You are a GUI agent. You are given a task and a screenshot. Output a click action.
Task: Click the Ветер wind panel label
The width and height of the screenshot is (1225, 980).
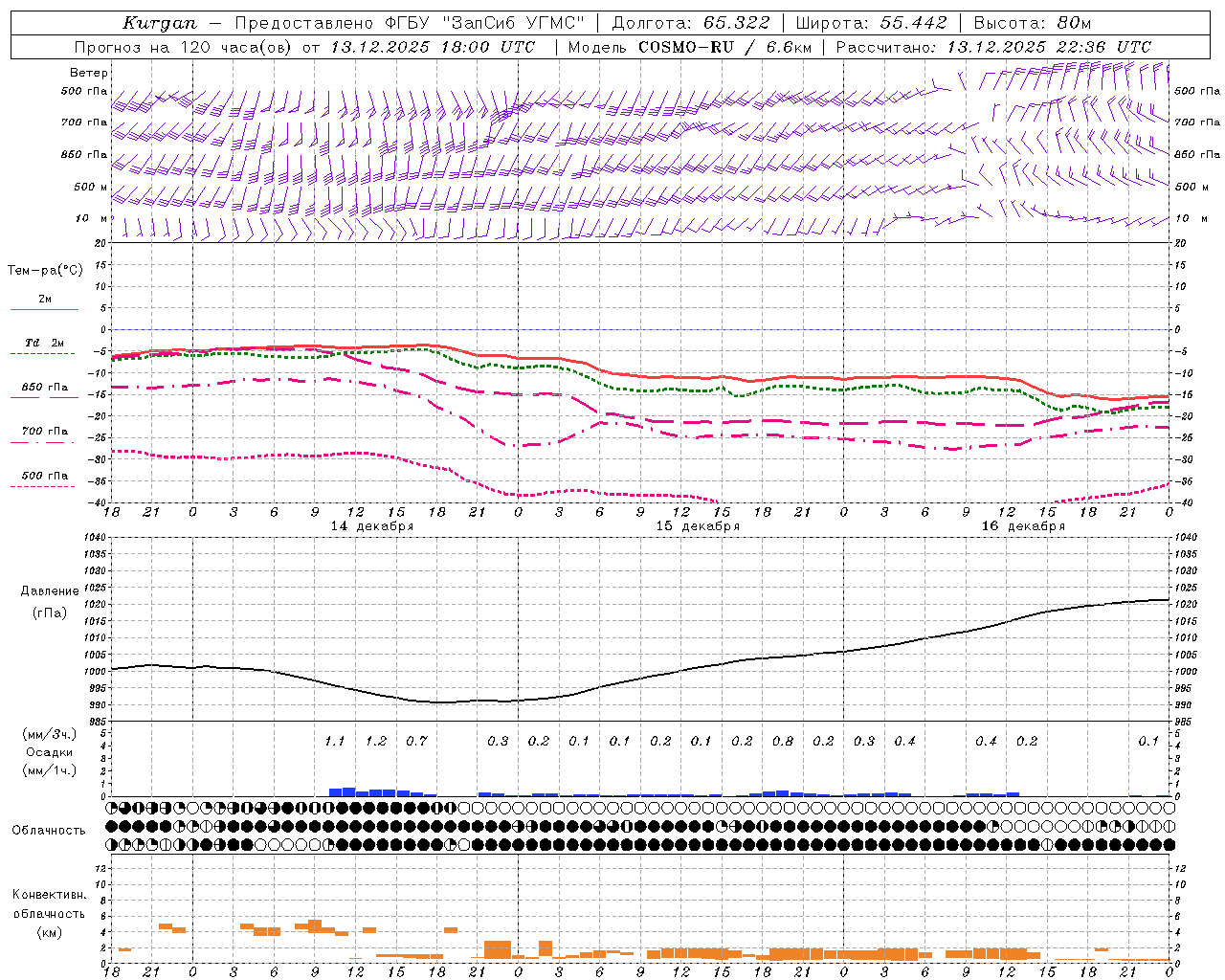[x=89, y=73]
